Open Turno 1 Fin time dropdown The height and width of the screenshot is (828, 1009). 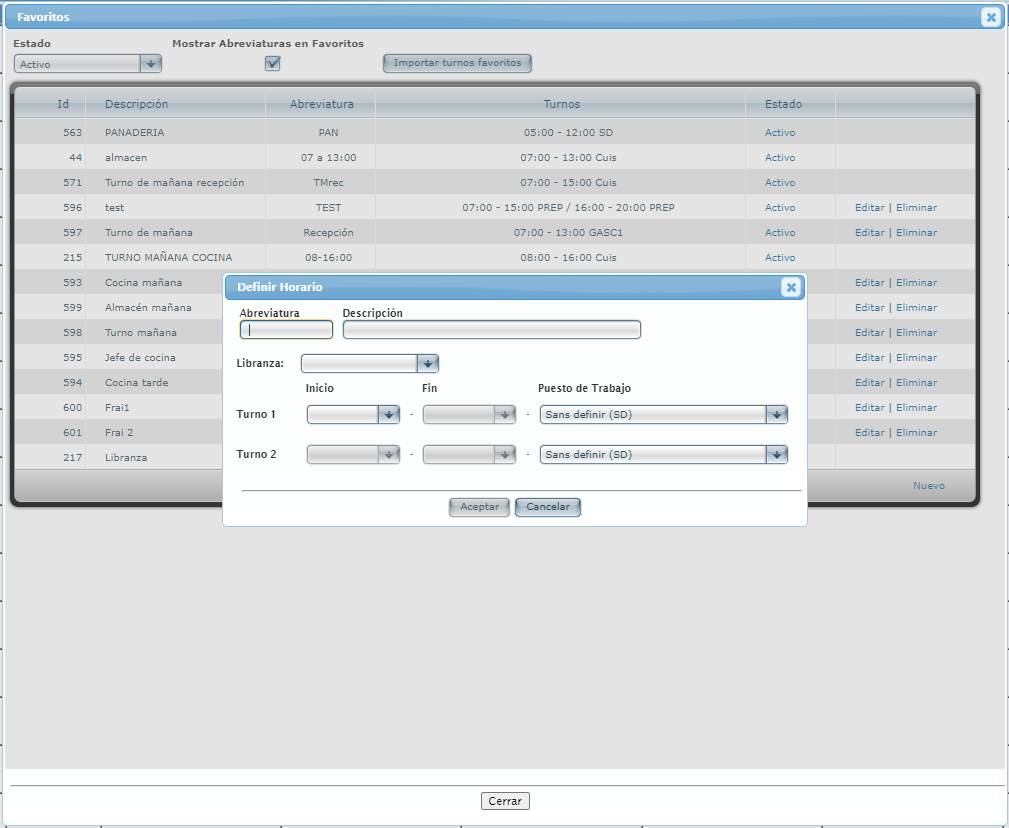point(504,415)
